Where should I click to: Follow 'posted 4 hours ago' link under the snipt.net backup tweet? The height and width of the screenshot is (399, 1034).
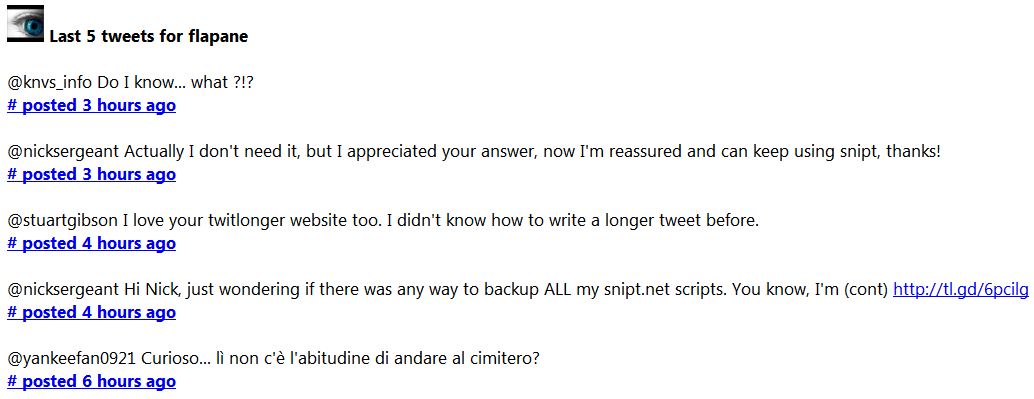click(x=92, y=312)
